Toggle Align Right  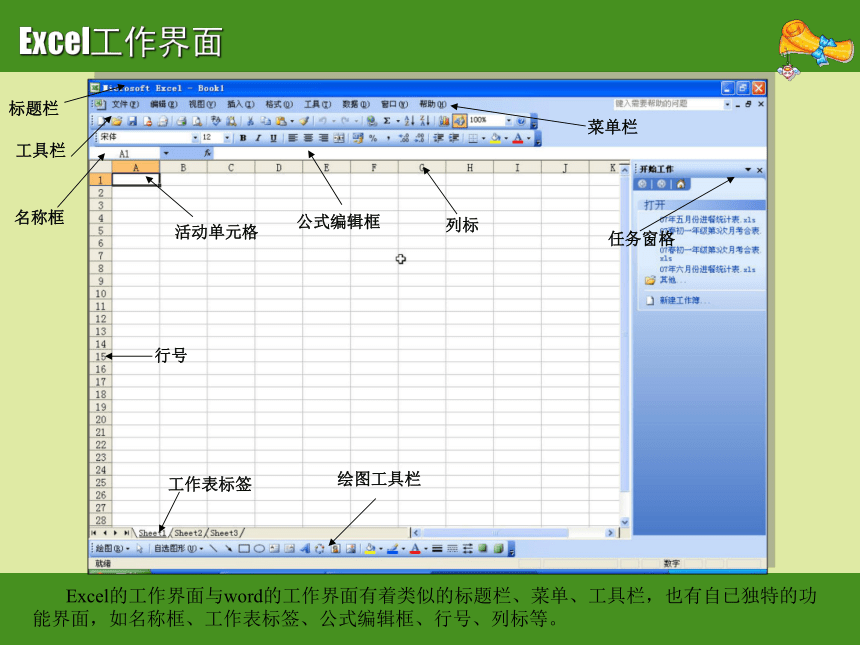[324, 138]
